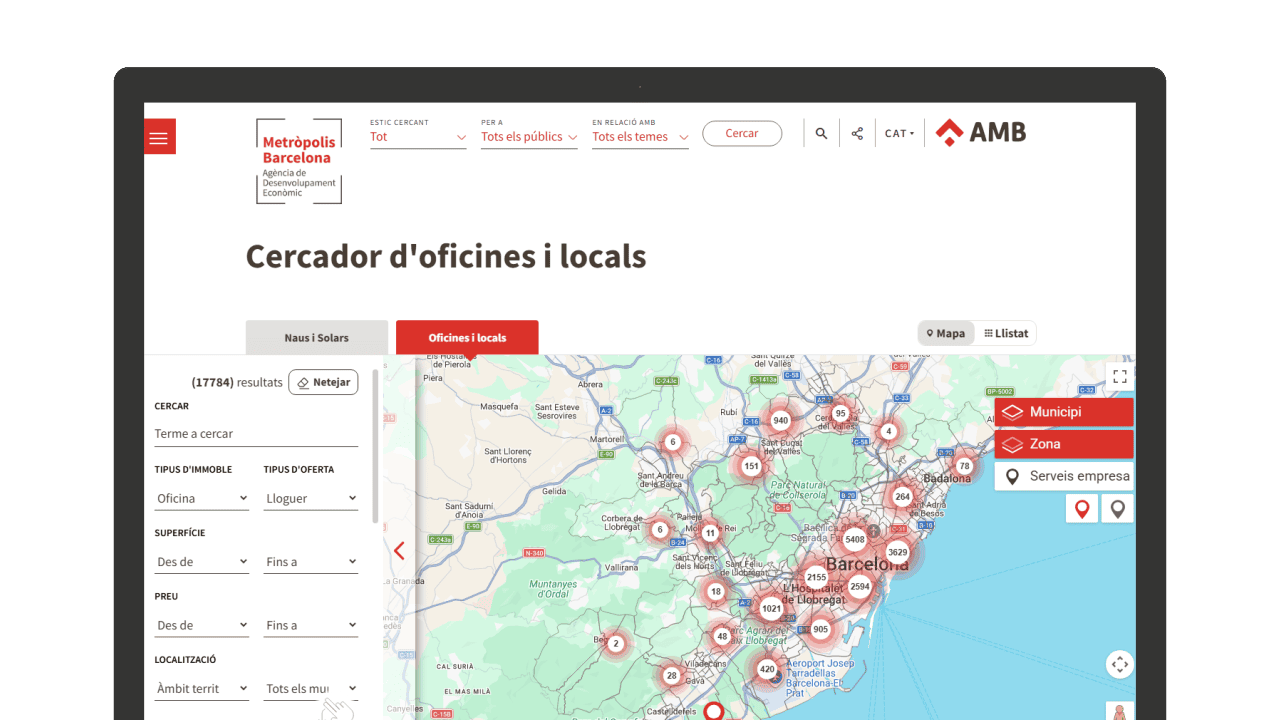
Task: Toggle the Zona map layer
Action: (x=1064, y=444)
